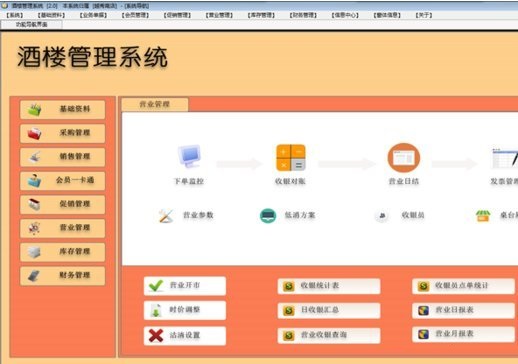Open 营业月报表 report
Image resolution: width=518 pixels, height=364 pixels.
[463, 334]
